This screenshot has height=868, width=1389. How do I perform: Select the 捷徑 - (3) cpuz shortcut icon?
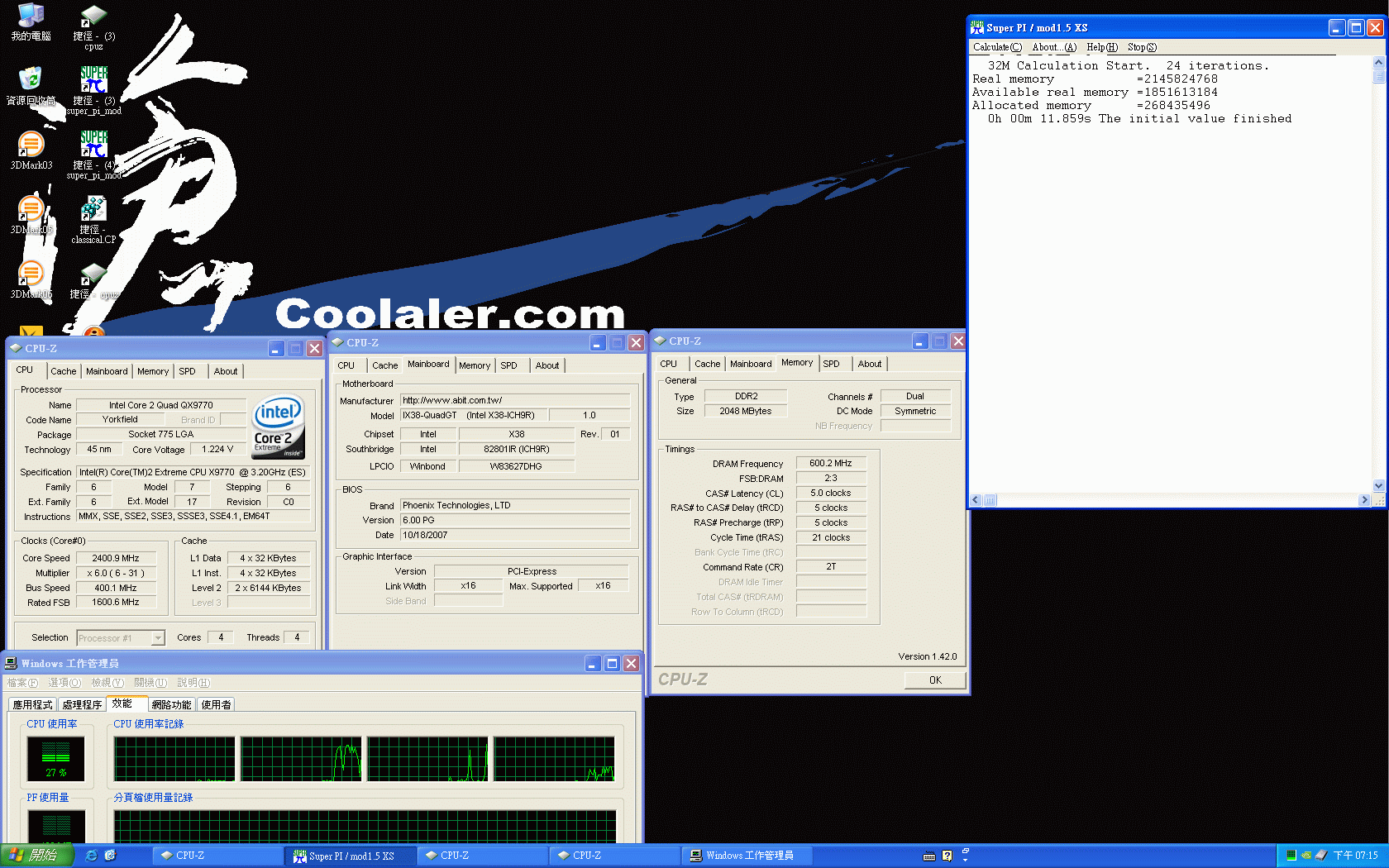point(93,27)
